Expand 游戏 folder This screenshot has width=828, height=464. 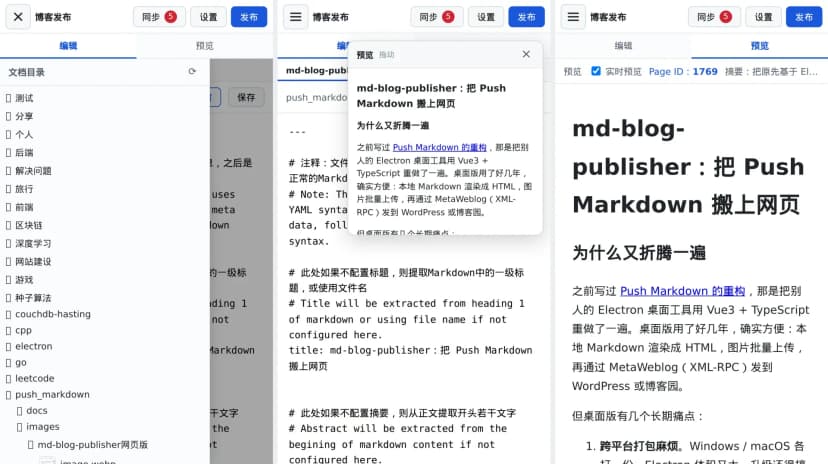[24, 280]
